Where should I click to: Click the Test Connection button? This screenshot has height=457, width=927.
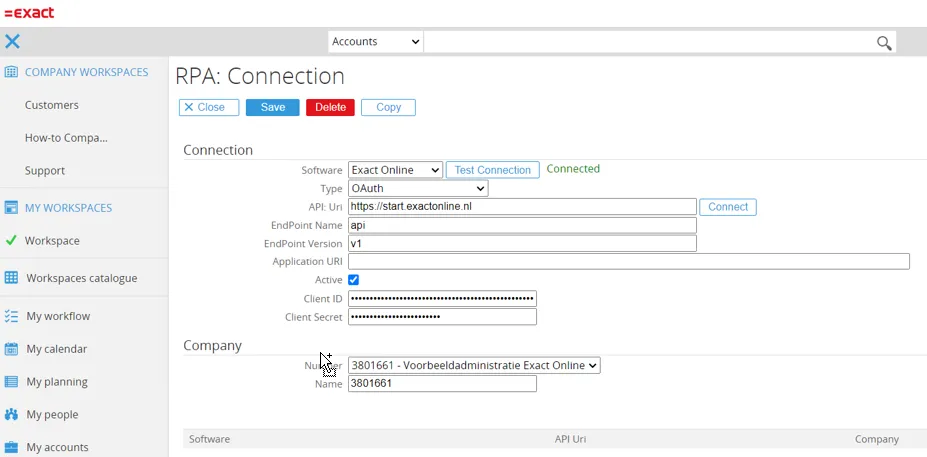click(492, 170)
